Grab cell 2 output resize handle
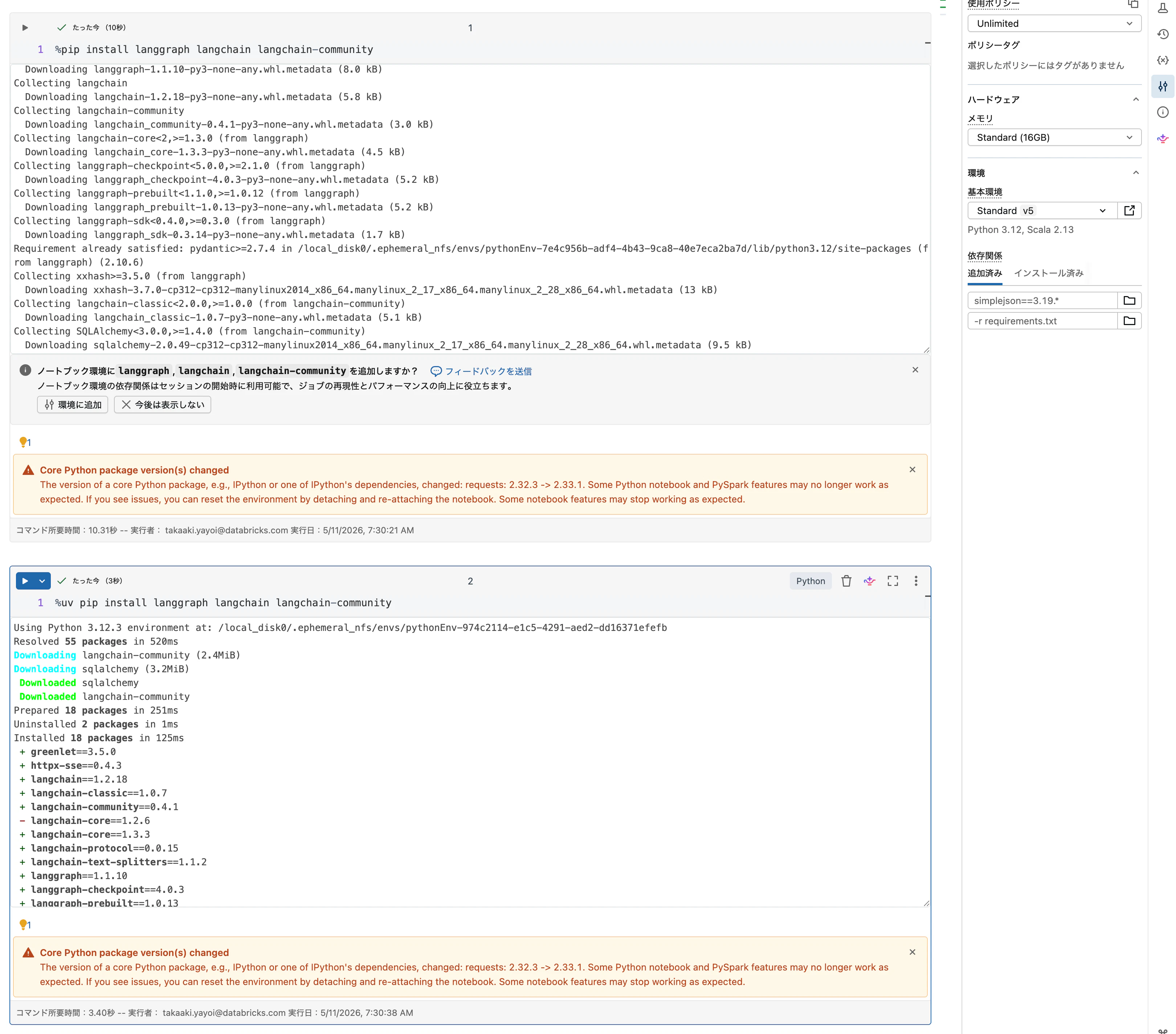The height and width of the screenshot is (1034, 1176). coord(926,903)
